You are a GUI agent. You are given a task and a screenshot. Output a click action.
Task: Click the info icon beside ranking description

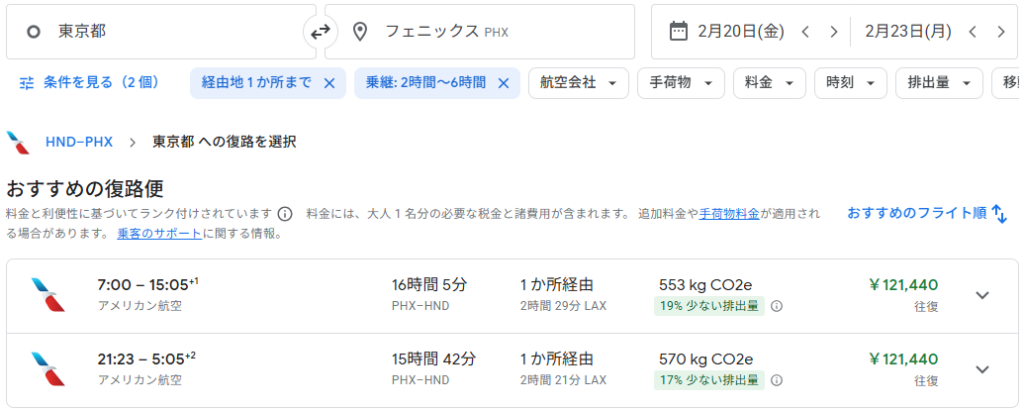click(285, 214)
